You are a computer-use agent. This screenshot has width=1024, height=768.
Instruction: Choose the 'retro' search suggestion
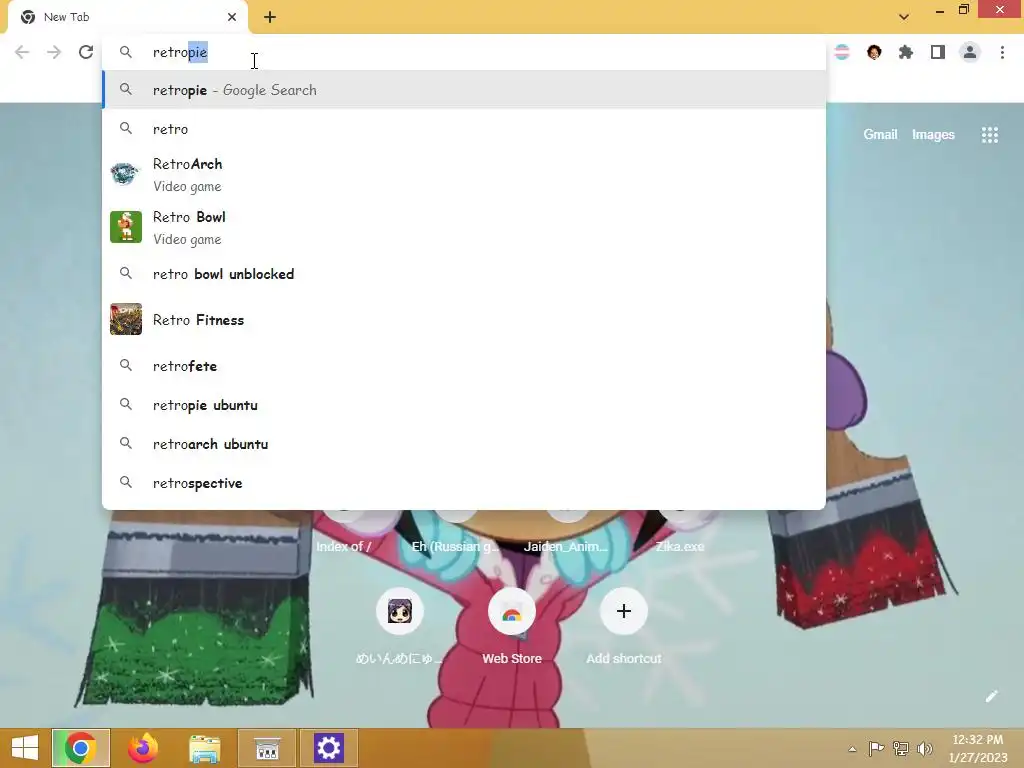[464, 129]
